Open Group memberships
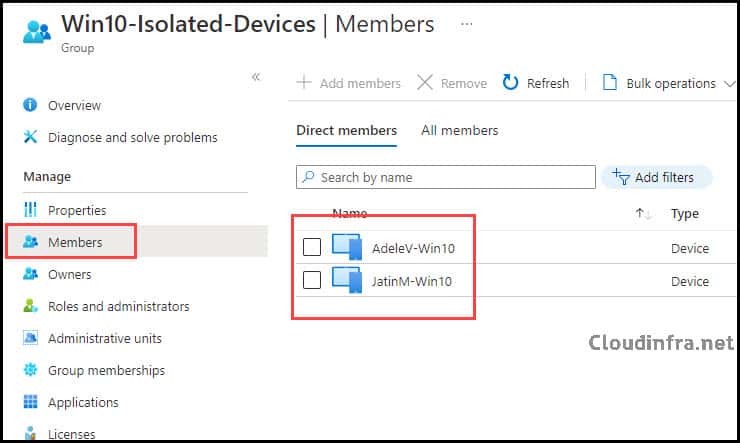This screenshot has width=740, height=443. [107, 370]
